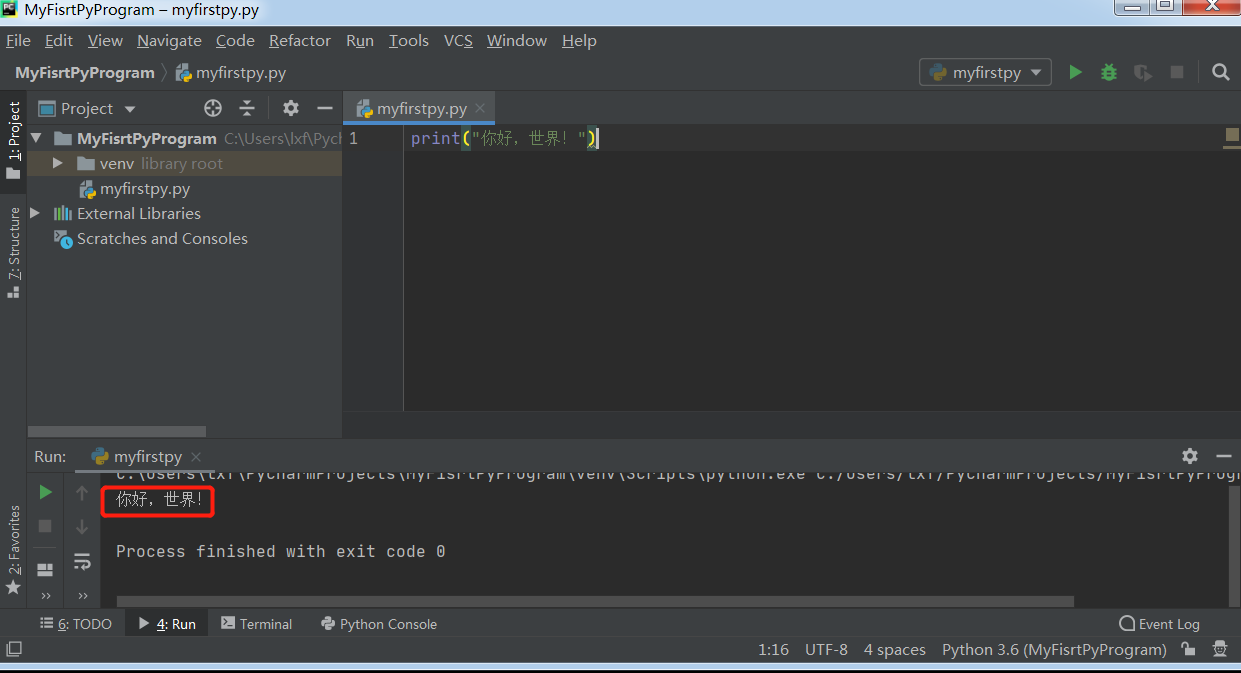Locate current file using the target icon

point(213,108)
